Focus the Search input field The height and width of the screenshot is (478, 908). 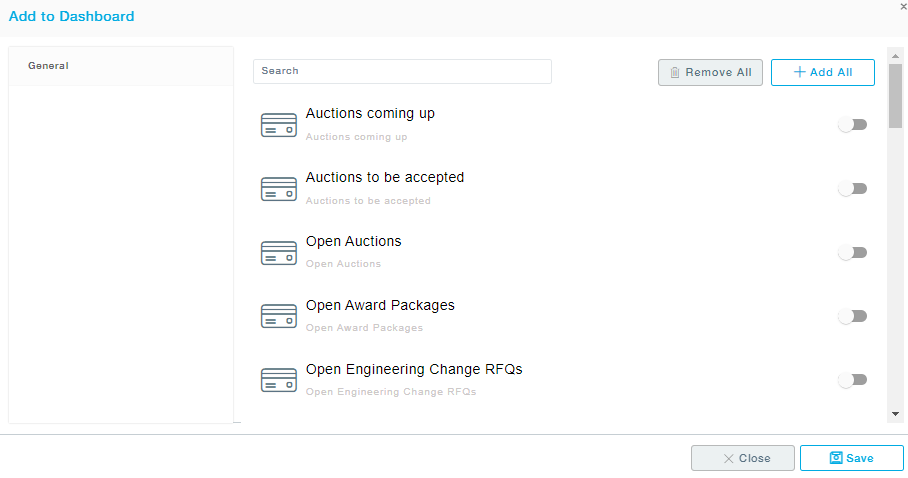[402, 71]
